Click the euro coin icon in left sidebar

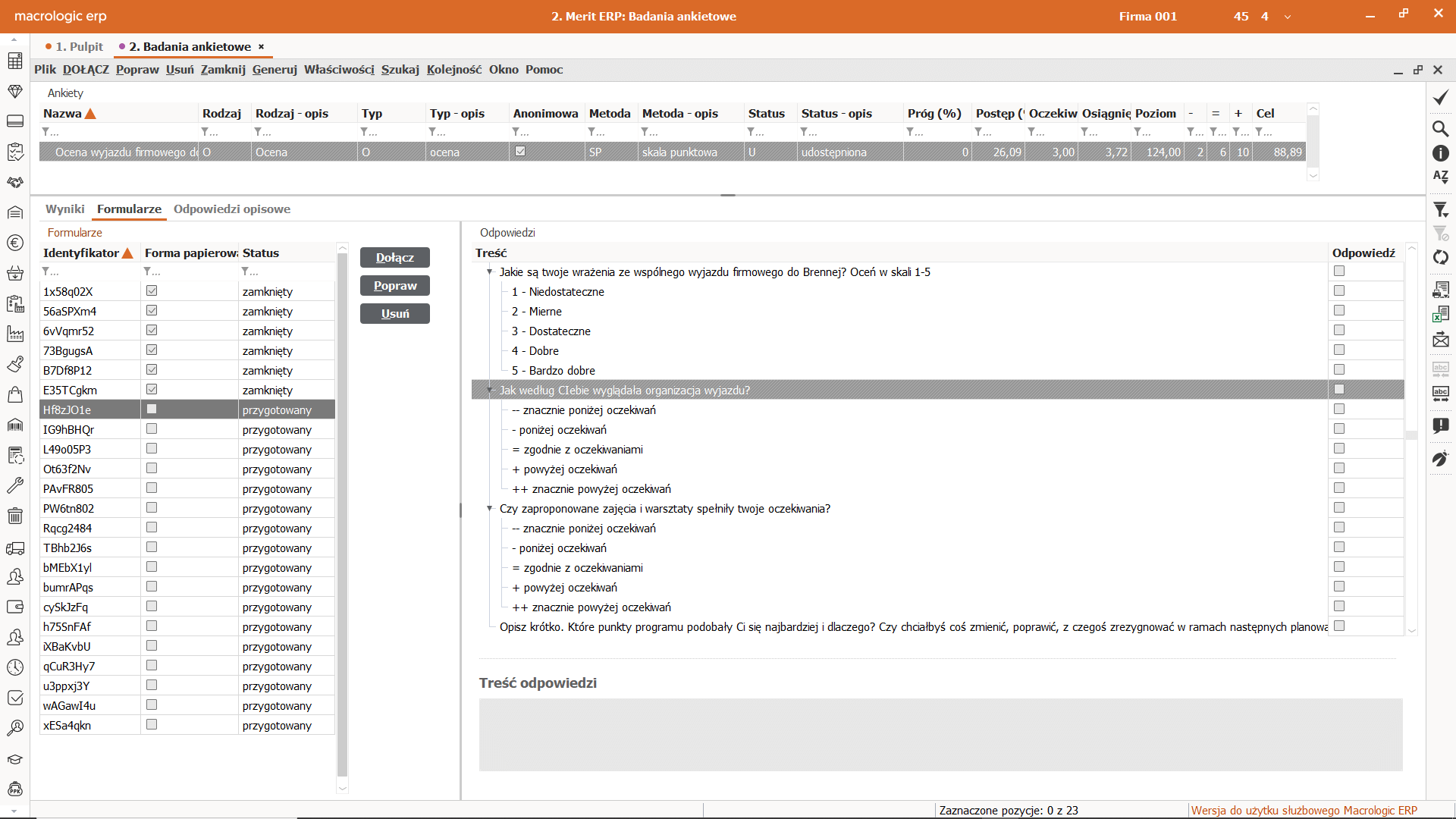(x=14, y=243)
